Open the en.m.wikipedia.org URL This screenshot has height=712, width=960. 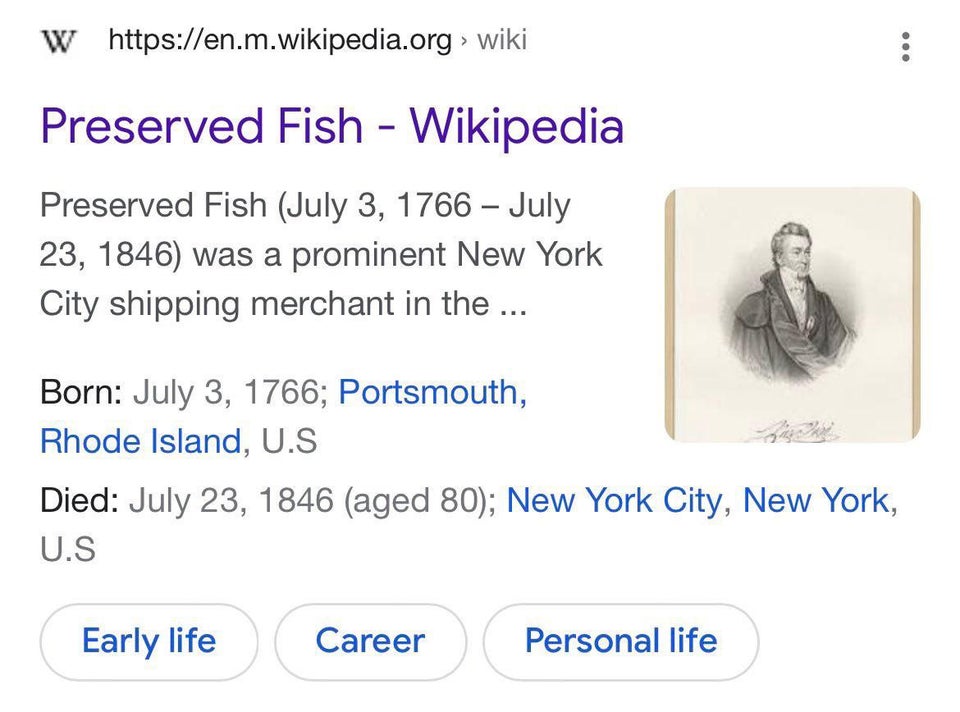pyautogui.click(x=280, y=40)
